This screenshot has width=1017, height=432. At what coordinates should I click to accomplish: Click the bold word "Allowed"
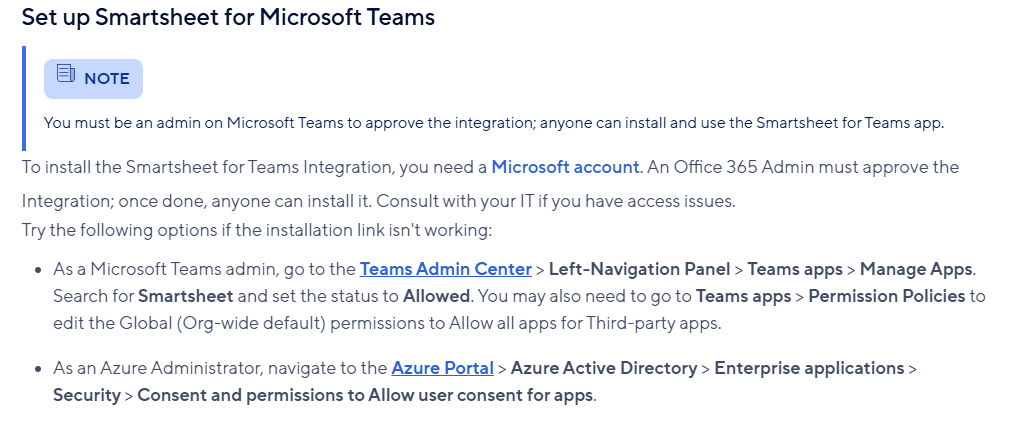(x=437, y=296)
